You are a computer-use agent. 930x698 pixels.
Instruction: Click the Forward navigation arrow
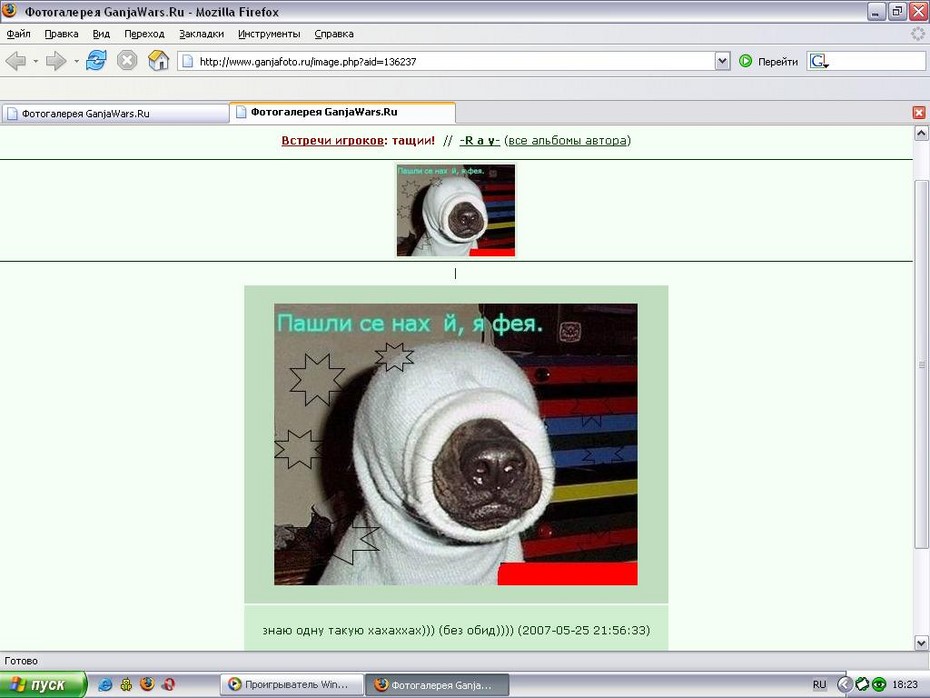pos(56,60)
